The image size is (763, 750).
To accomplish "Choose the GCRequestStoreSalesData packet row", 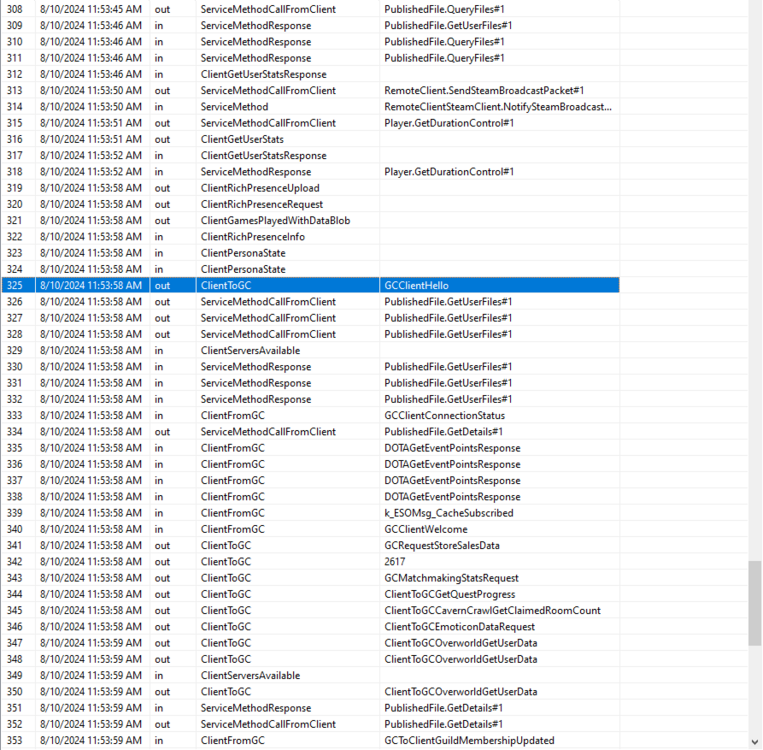I will [441, 545].
